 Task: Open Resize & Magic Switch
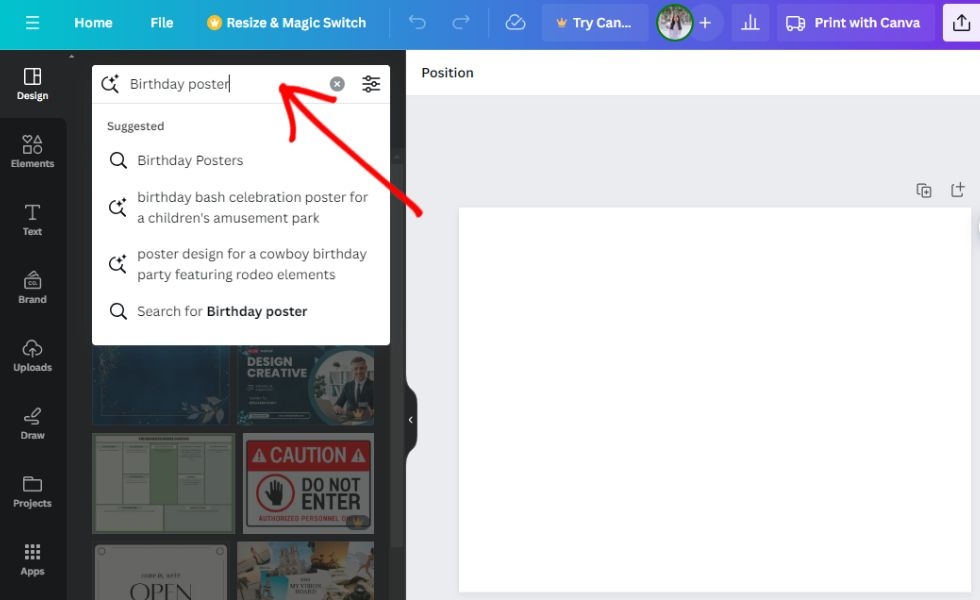[287, 23]
